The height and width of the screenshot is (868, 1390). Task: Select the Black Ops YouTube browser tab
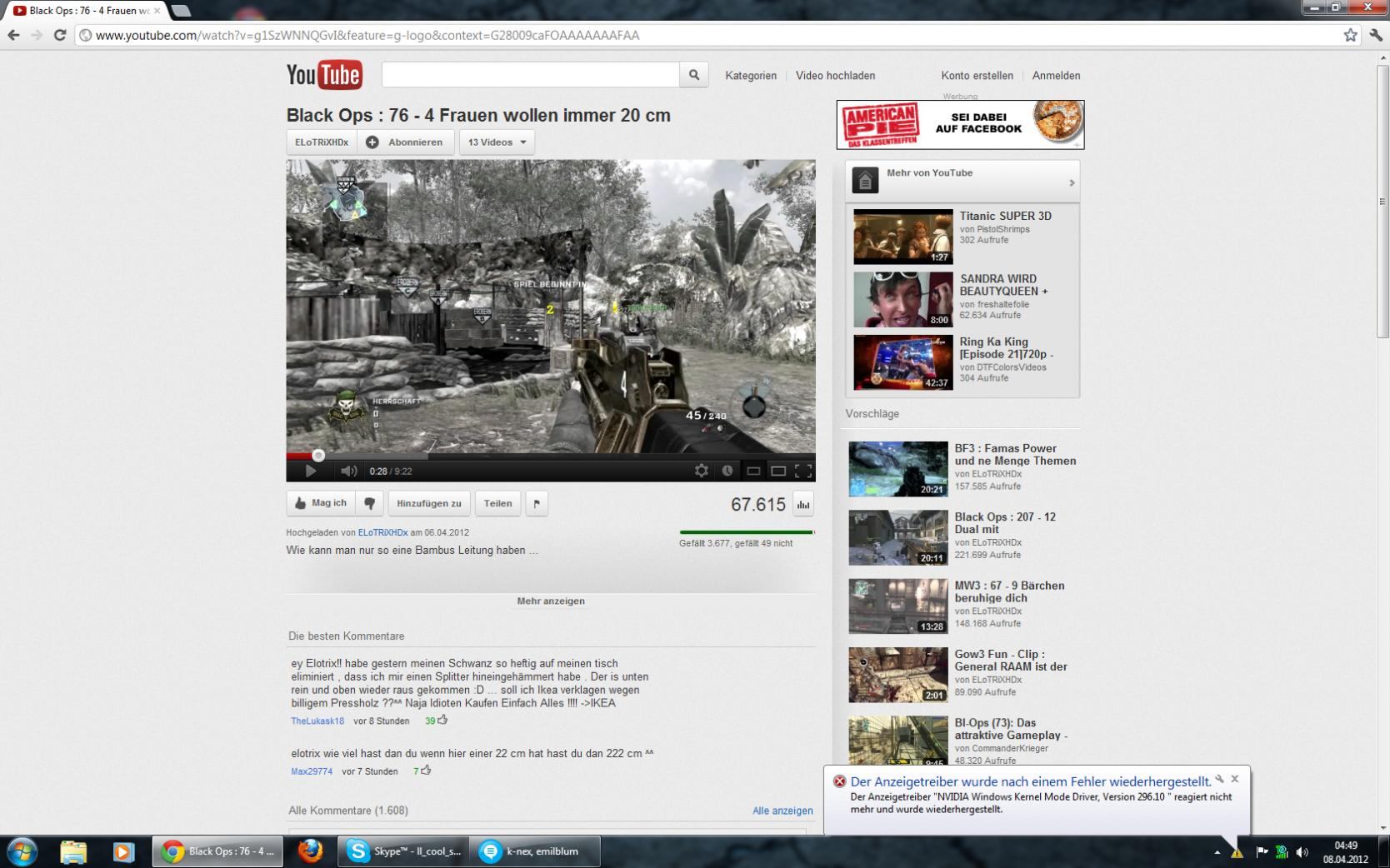click(85, 11)
